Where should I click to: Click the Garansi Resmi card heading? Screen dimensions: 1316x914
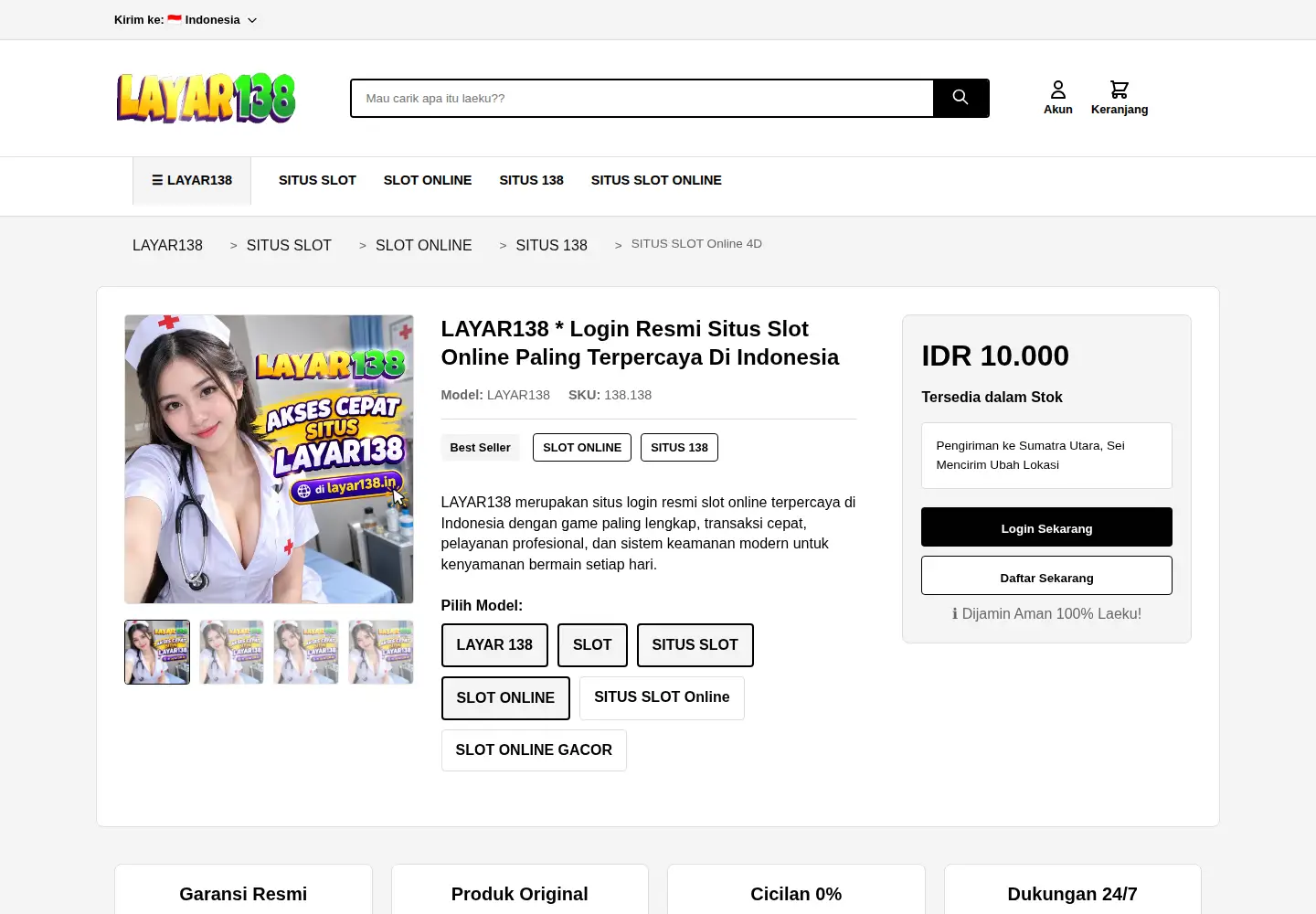(243, 894)
